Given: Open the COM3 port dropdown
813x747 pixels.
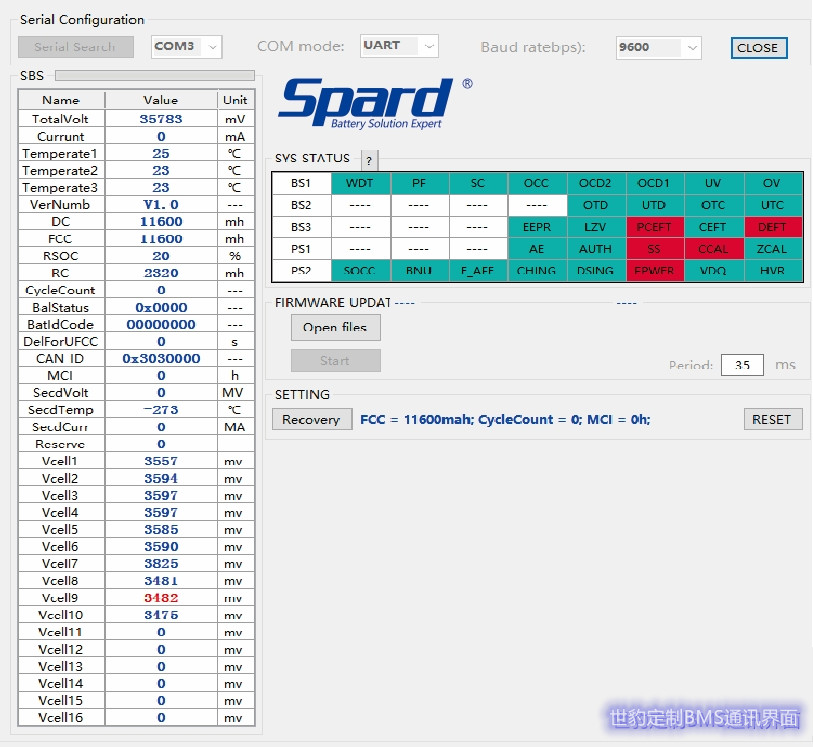Looking at the screenshot, I should click(186, 47).
